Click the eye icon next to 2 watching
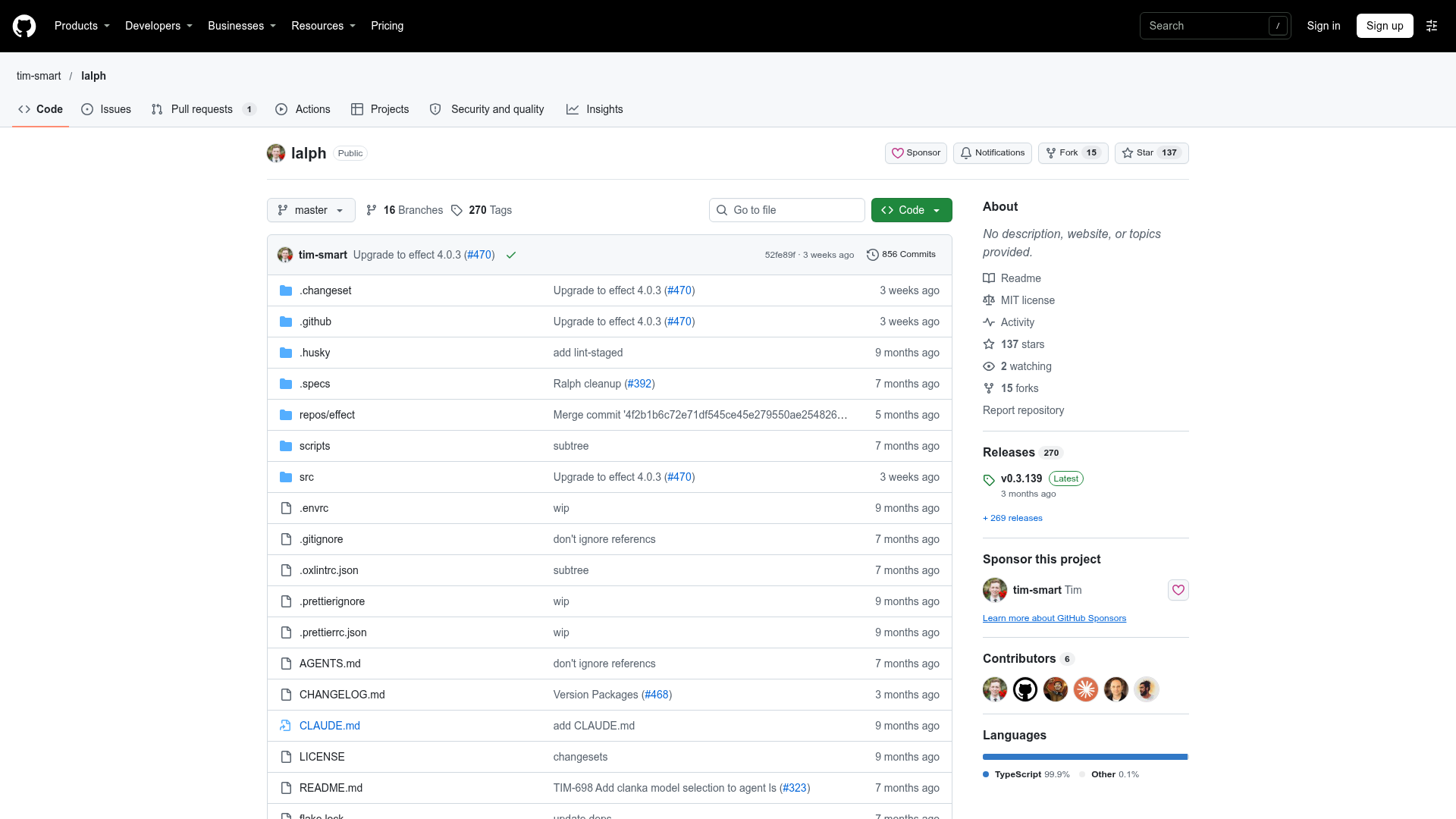Viewport: 1456px width, 819px height. pos(989,366)
